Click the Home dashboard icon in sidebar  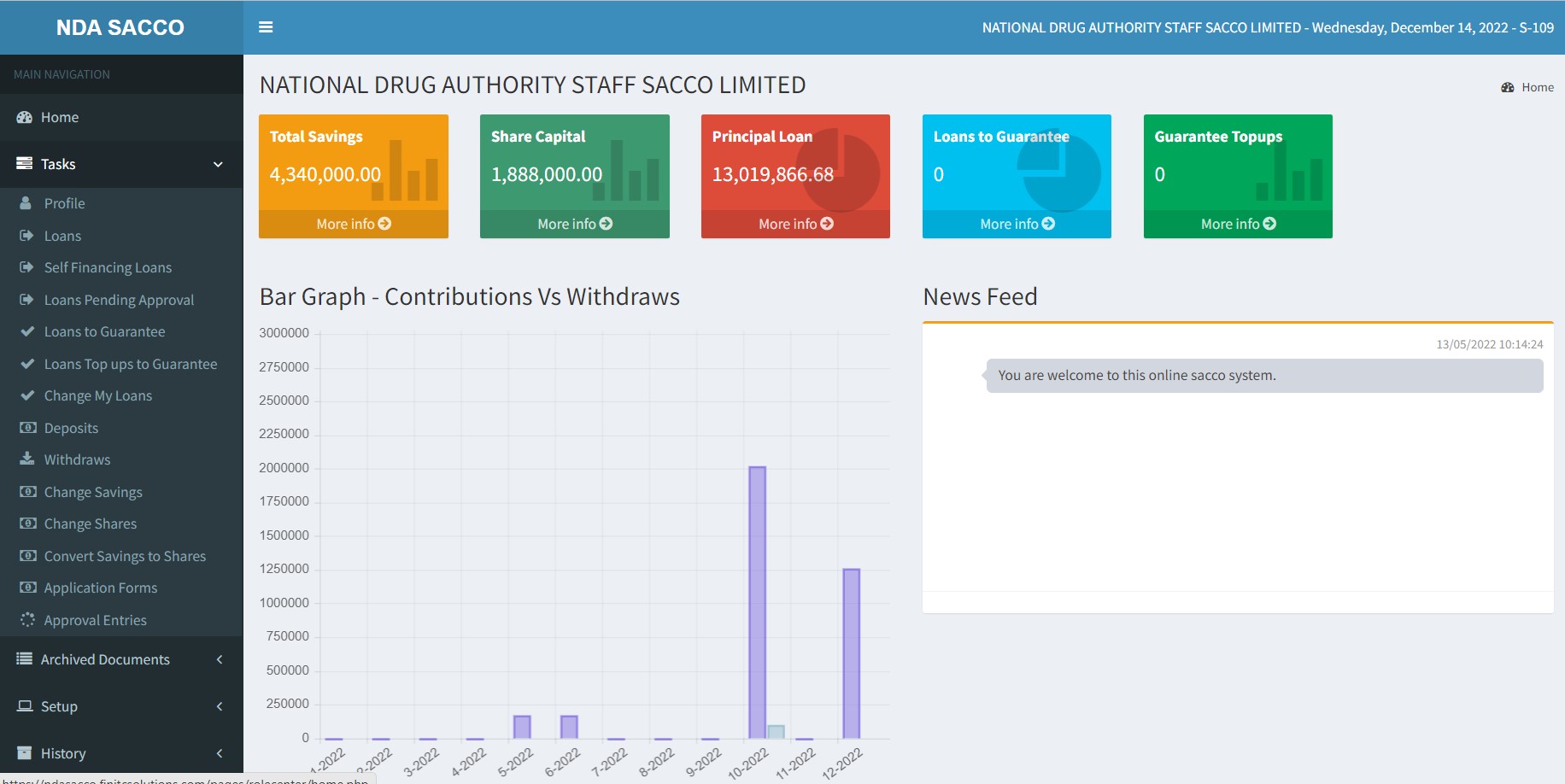click(25, 117)
